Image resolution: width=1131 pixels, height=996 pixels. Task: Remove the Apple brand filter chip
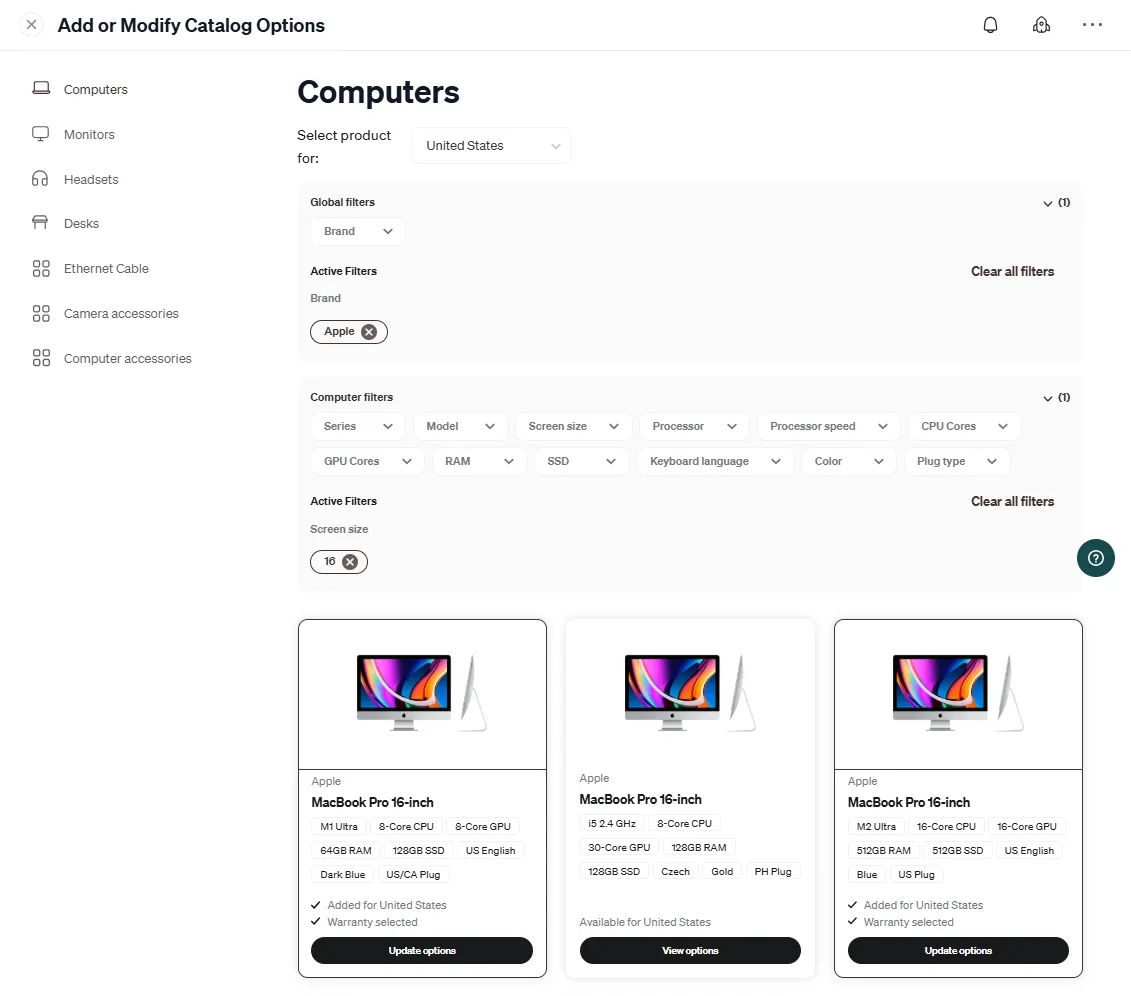point(369,332)
